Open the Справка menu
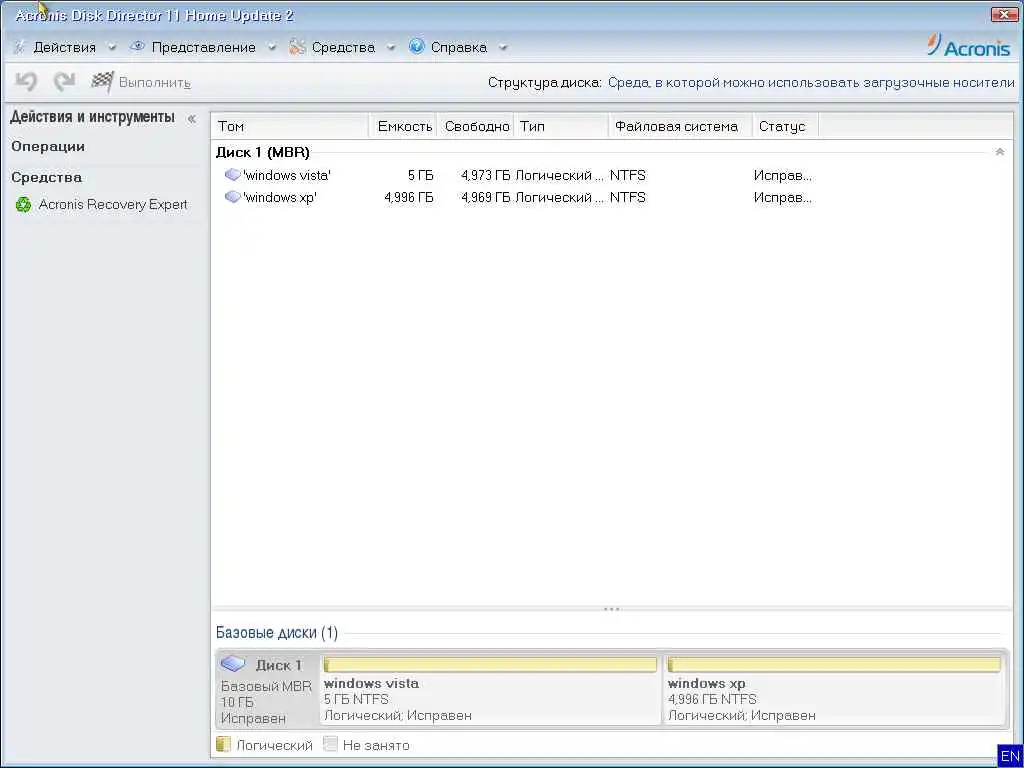Viewport: 1024px width, 768px height. tap(458, 47)
